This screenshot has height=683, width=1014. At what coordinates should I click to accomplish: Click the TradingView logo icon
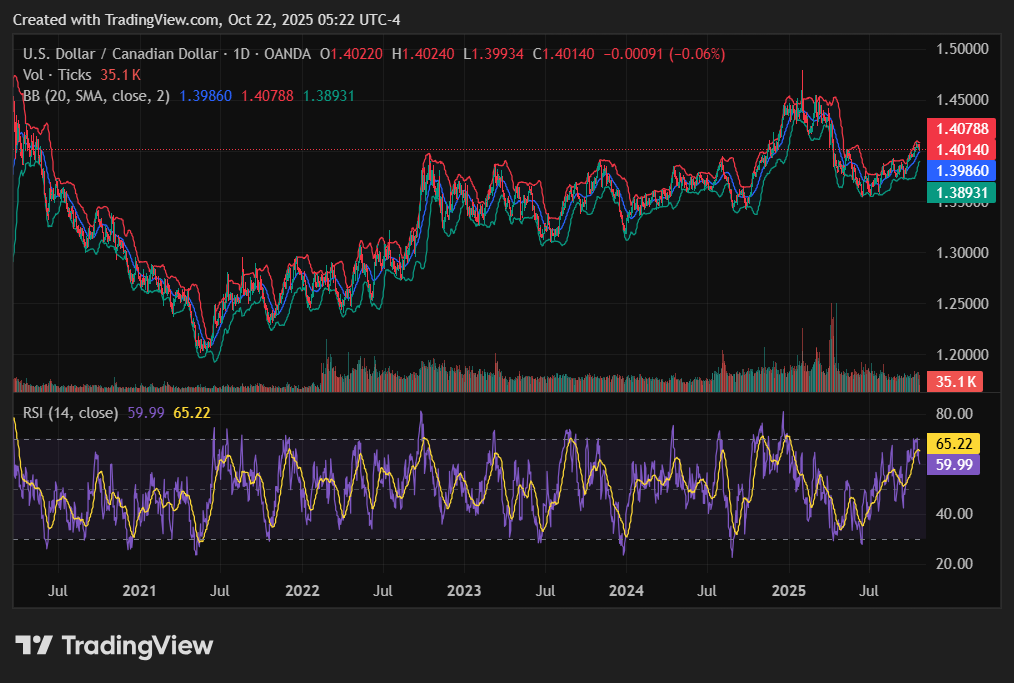pos(33,646)
